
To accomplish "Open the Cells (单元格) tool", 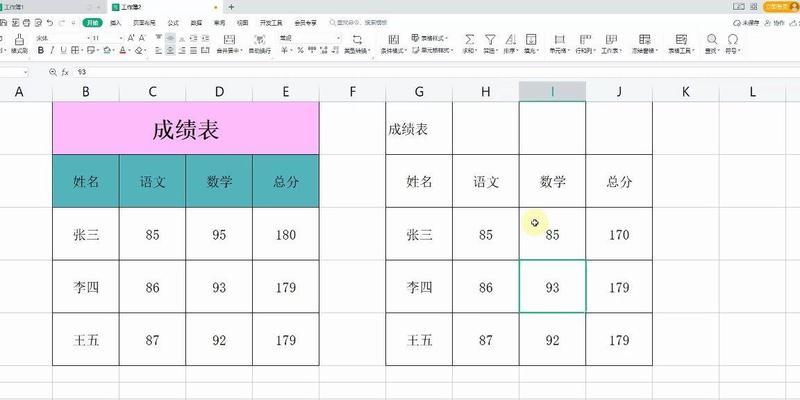I will (560, 44).
